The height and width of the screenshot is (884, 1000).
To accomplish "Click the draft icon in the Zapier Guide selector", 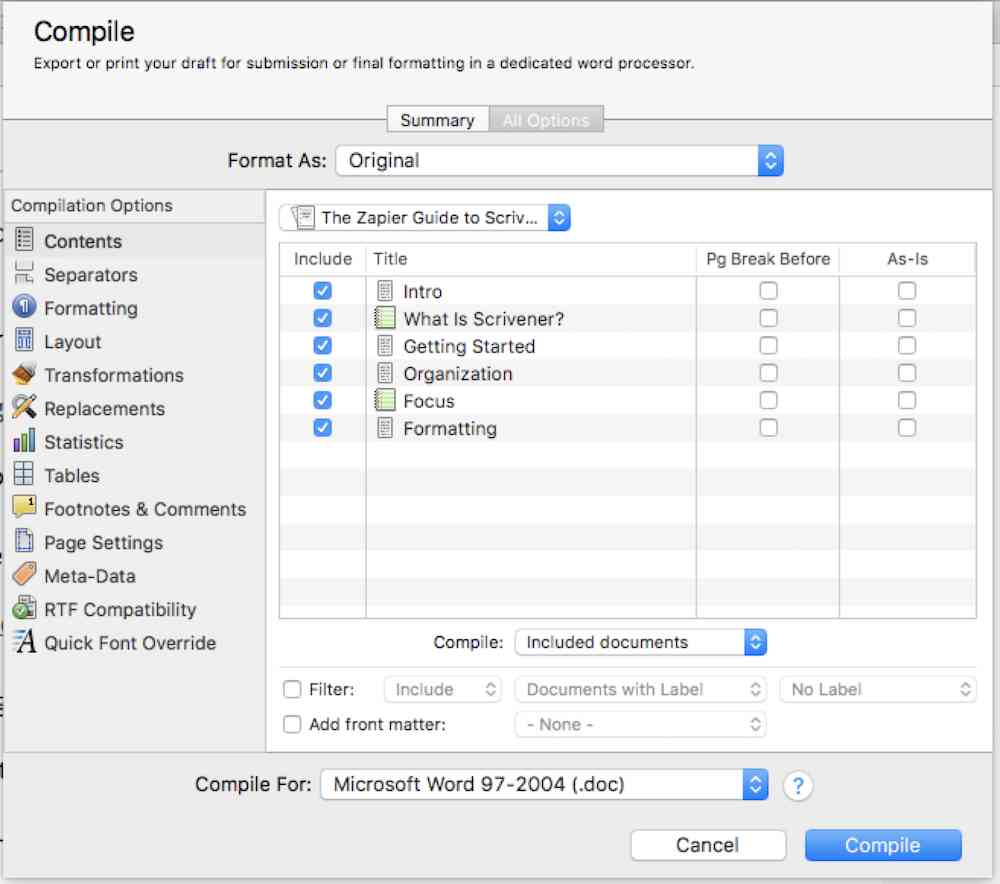I will point(303,217).
